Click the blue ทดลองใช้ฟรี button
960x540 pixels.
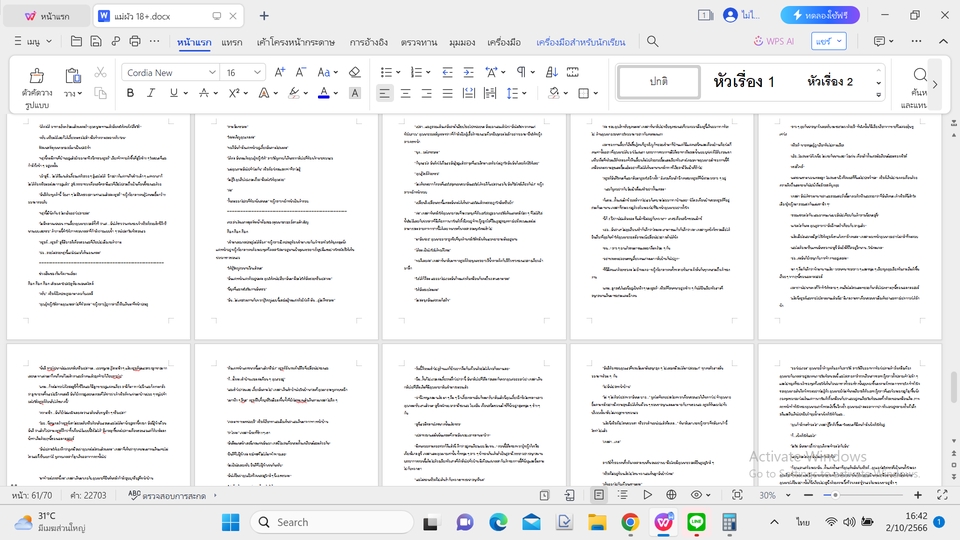point(820,15)
